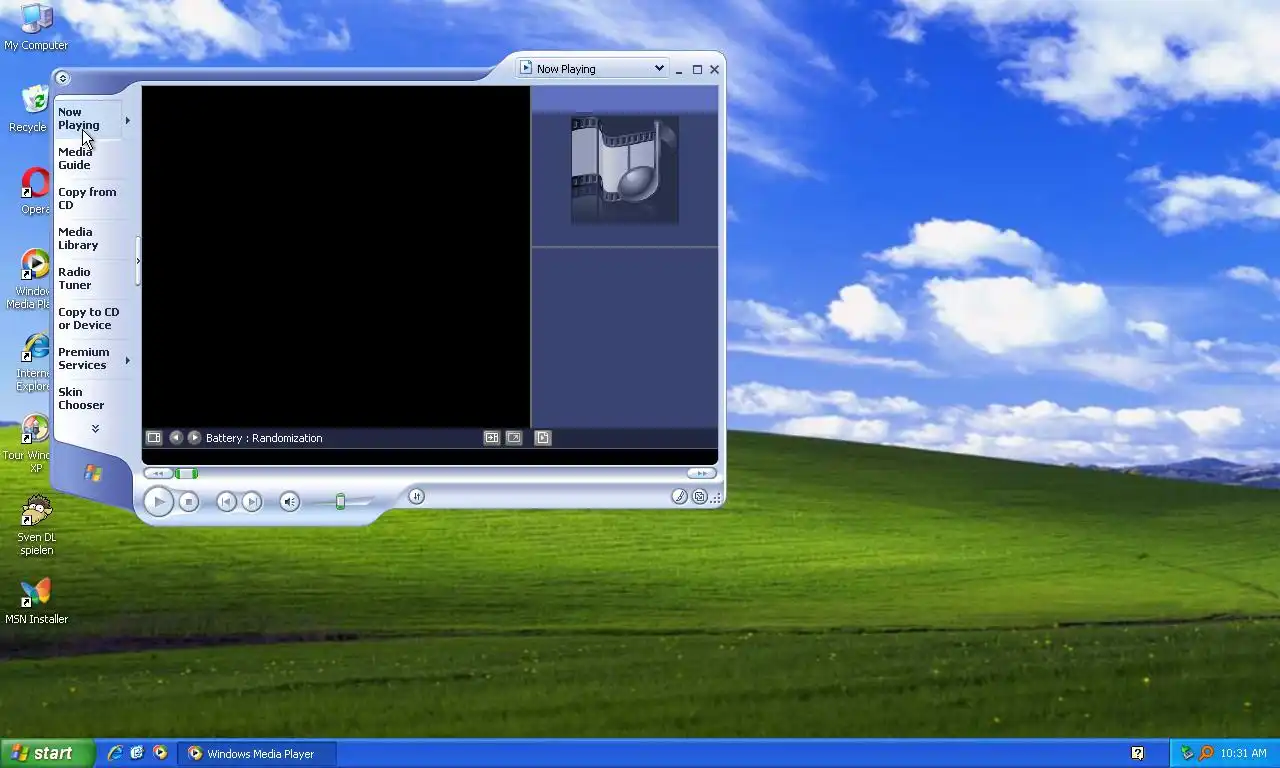Image resolution: width=1280 pixels, height=768 pixels.
Task: Select the Opera desktop shortcut
Action: pyautogui.click(x=35, y=191)
